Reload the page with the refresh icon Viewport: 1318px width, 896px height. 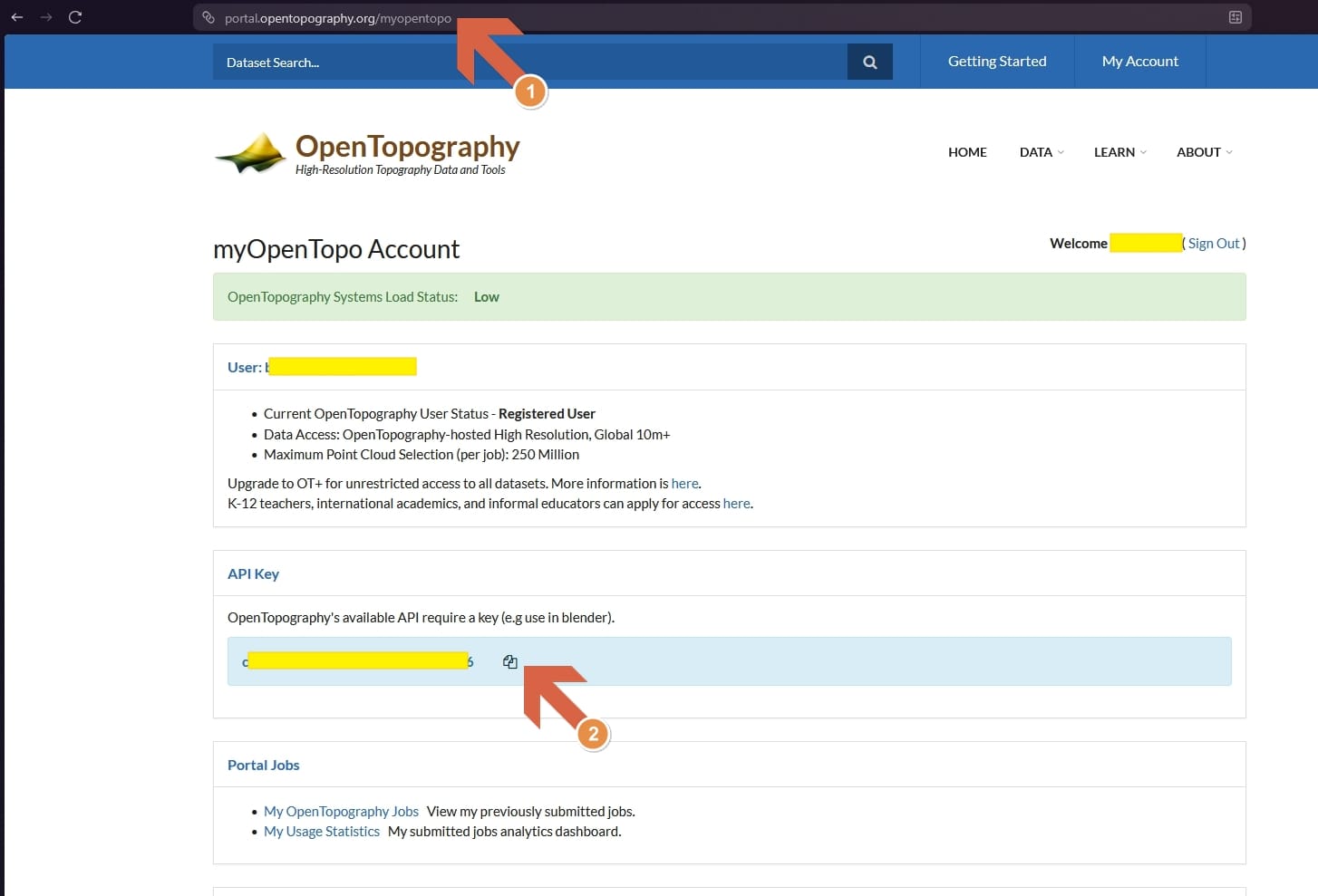(75, 17)
